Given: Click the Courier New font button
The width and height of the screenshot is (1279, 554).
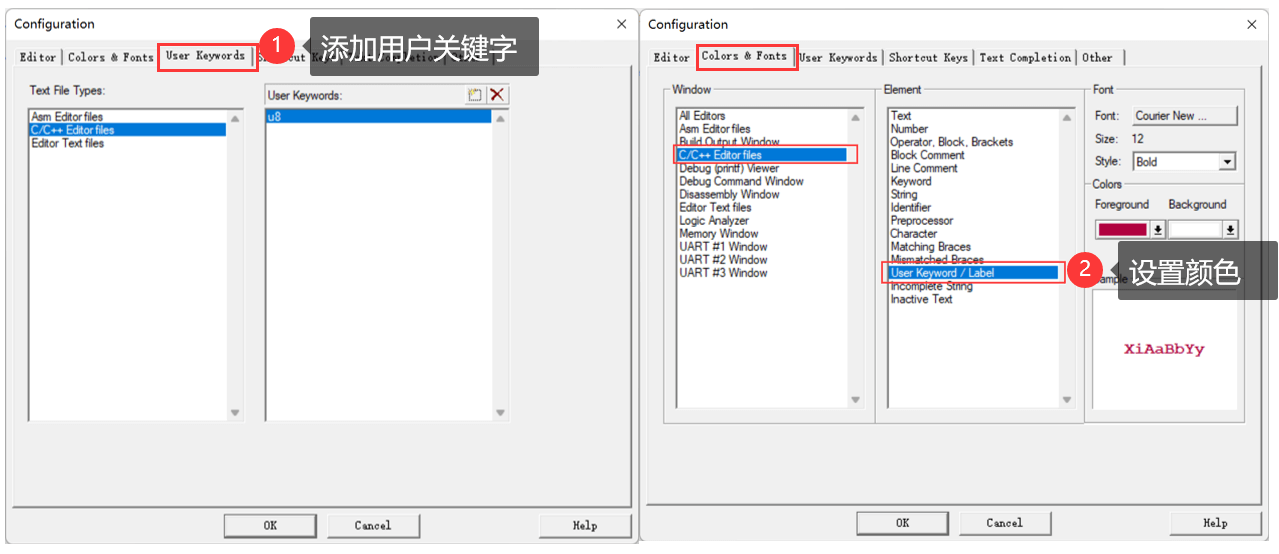Looking at the screenshot, I should [x=1185, y=116].
